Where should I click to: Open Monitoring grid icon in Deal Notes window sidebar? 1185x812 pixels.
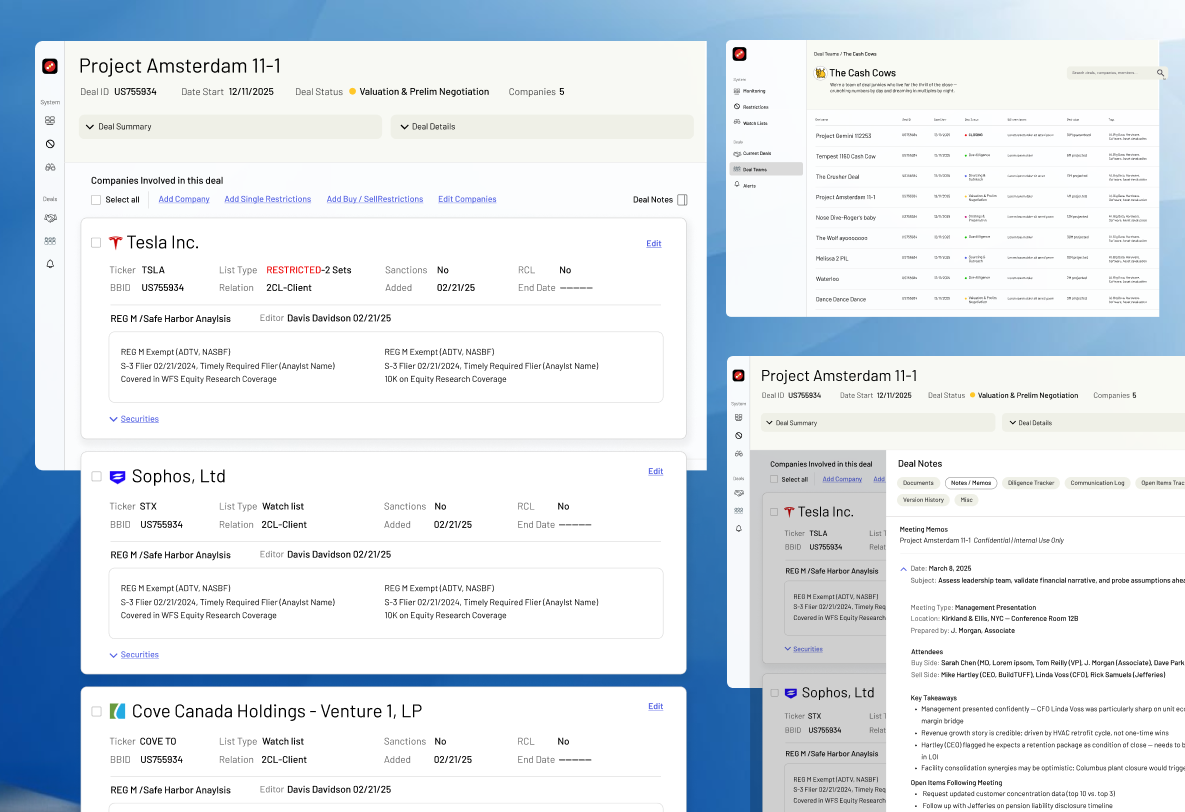(x=738, y=417)
